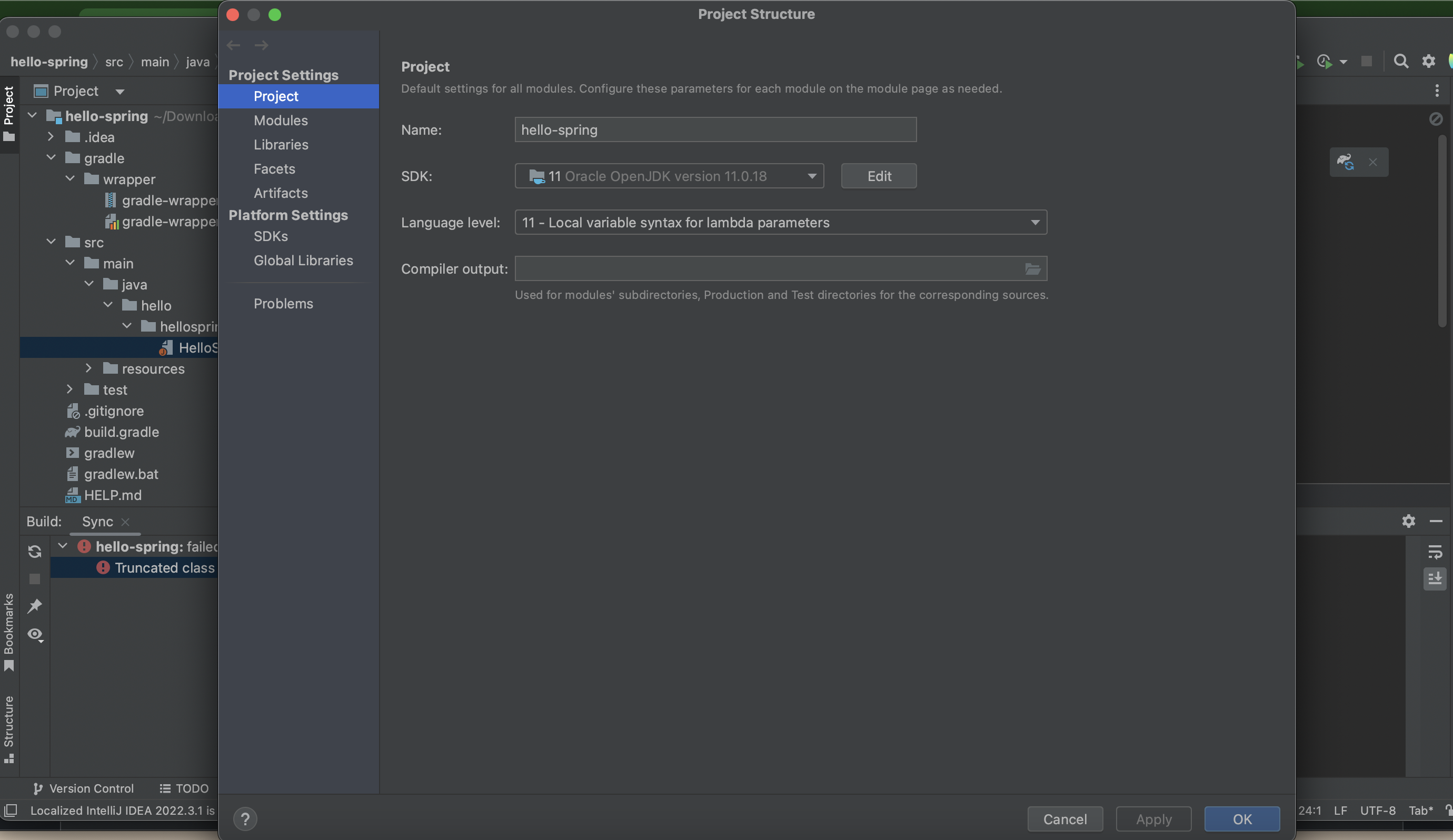Collapse the src folder
Screen dimensions: 1453x840
point(51,242)
